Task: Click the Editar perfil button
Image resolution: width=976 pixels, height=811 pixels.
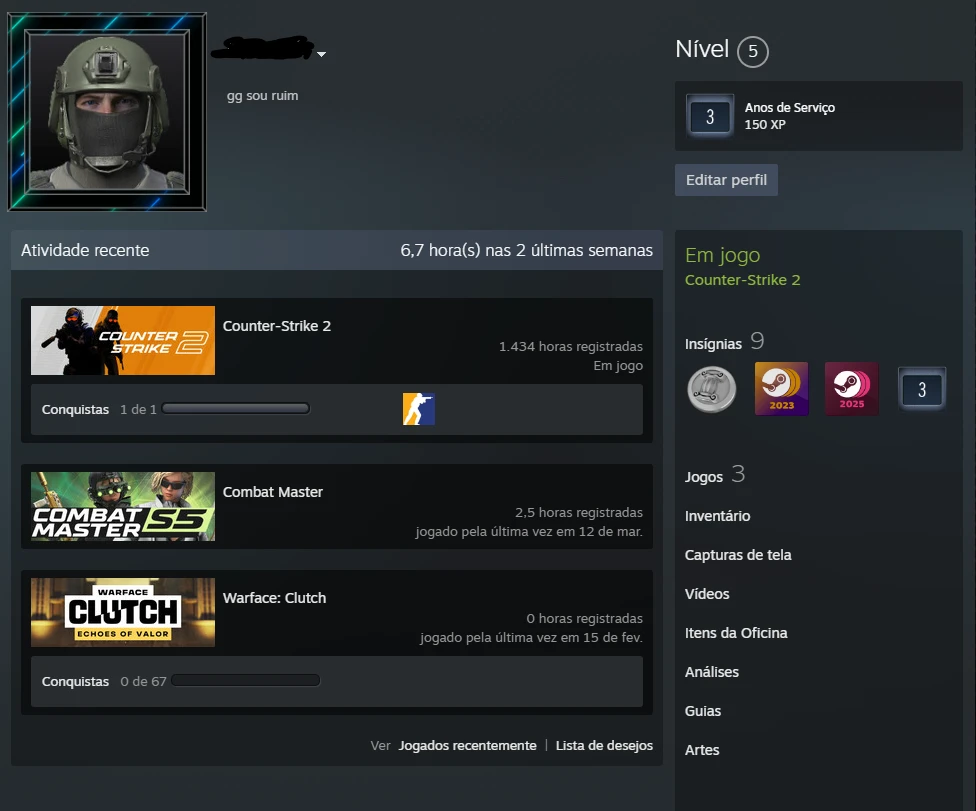Action: click(726, 180)
